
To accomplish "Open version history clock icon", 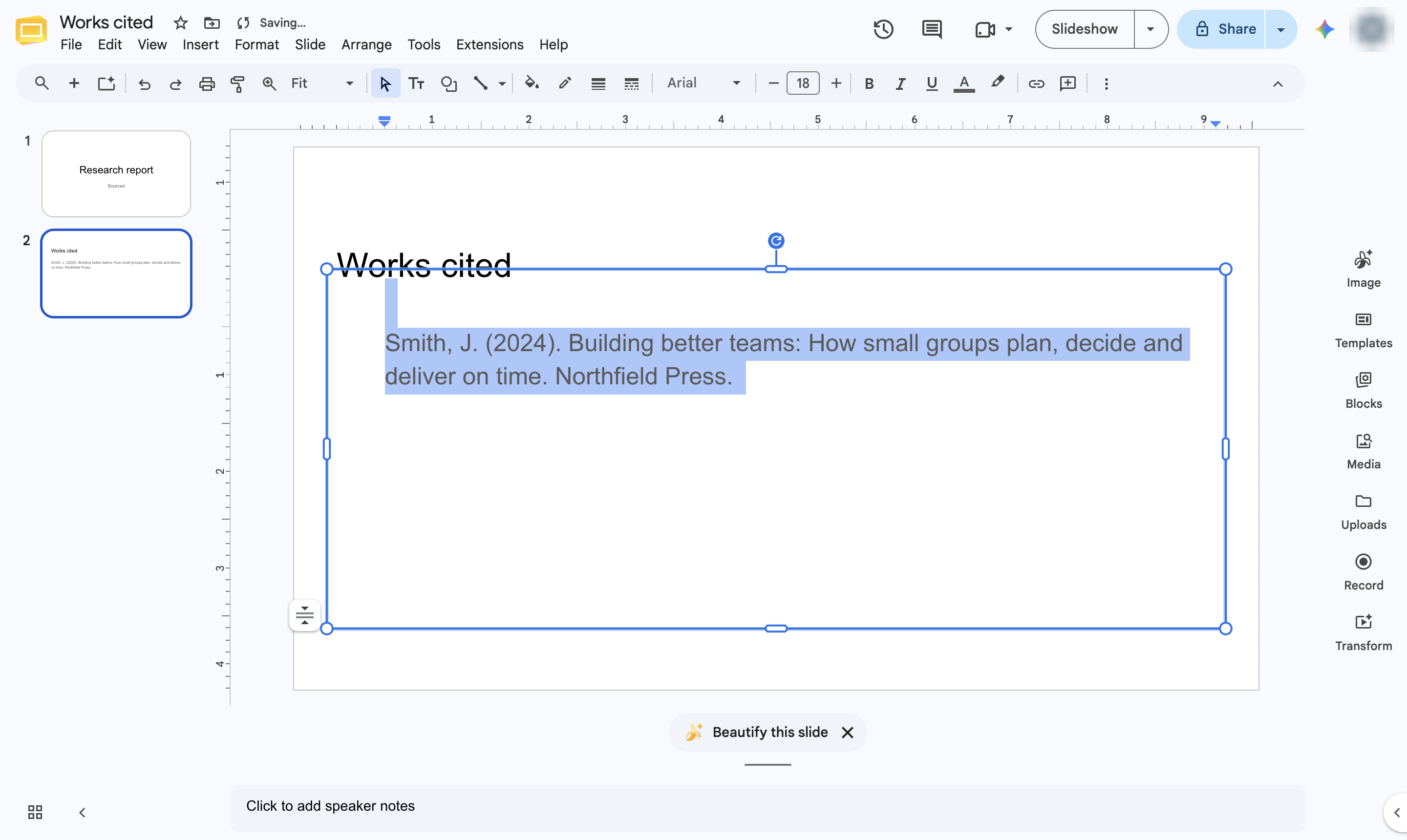I will tap(883, 29).
